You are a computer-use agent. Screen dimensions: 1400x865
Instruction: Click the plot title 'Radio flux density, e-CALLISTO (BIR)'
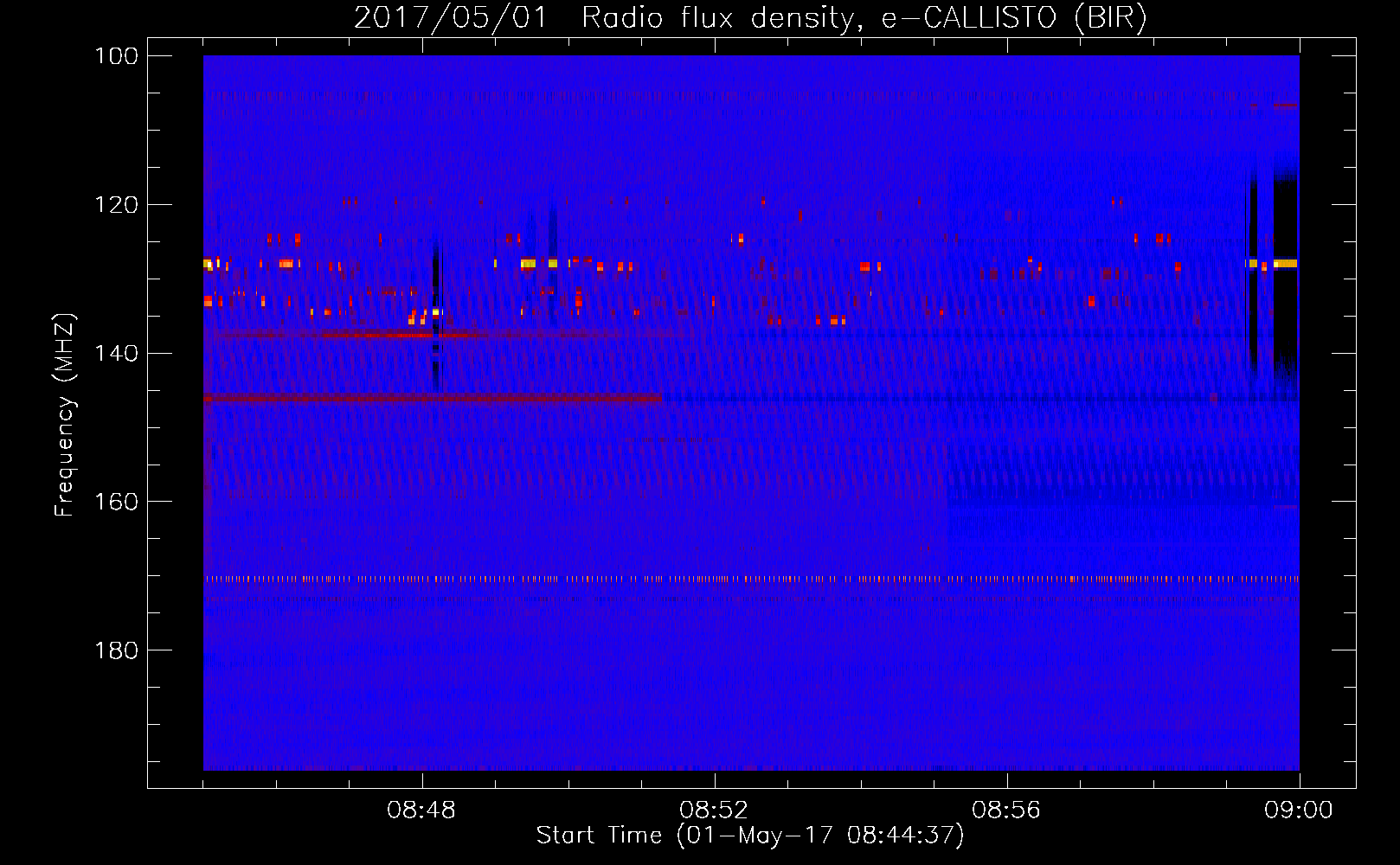point(864,18)
